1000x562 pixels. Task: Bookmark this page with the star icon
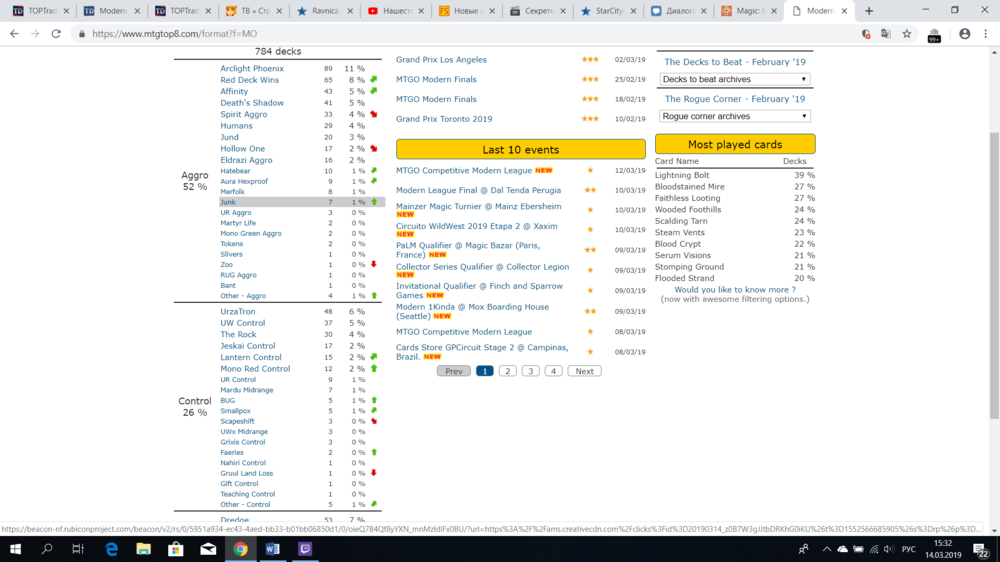coord(907,33)
